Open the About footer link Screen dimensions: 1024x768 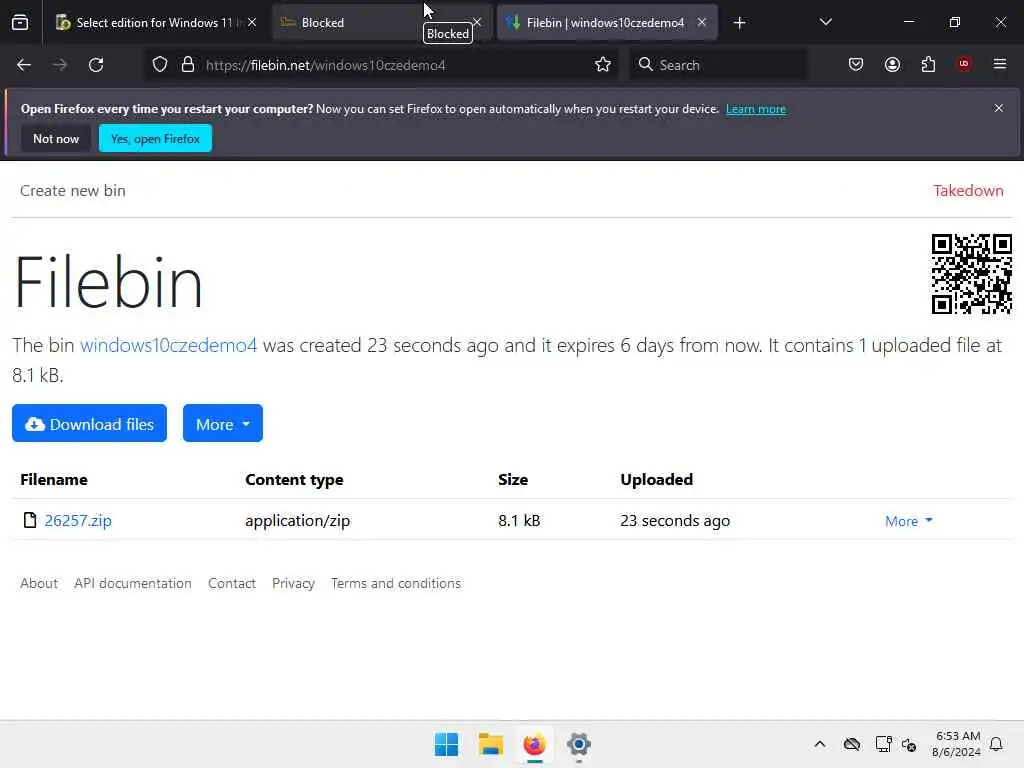click(x=39, y=583)
